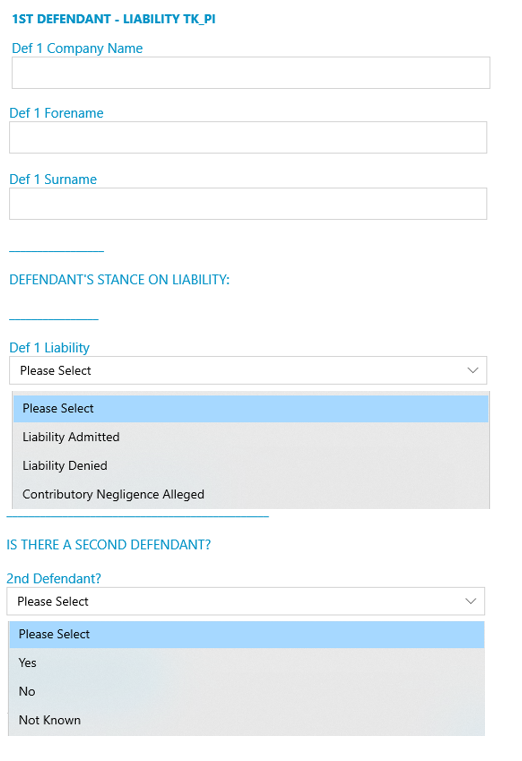Click the Def 1 Forename label
The width and height of the screenshot is (522, 761).
pyautogui.click(x=56, y=113)
